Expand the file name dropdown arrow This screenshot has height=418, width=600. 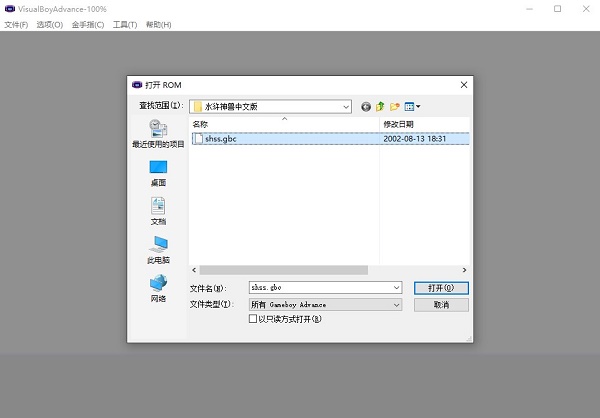(x=396, y=287)
